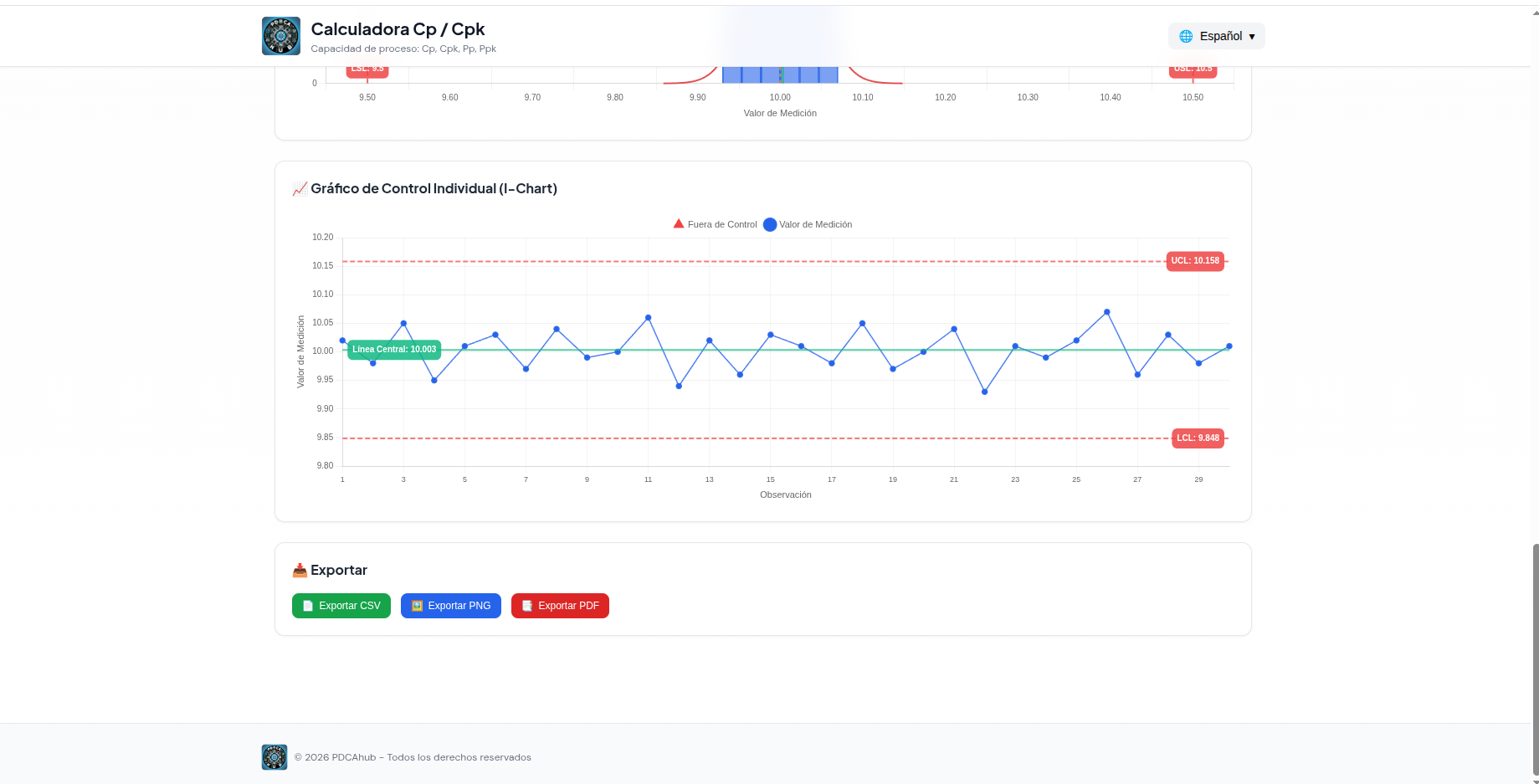
Task: Click the Calculadora Cp / Cpk title
Action: coord(398,29)
